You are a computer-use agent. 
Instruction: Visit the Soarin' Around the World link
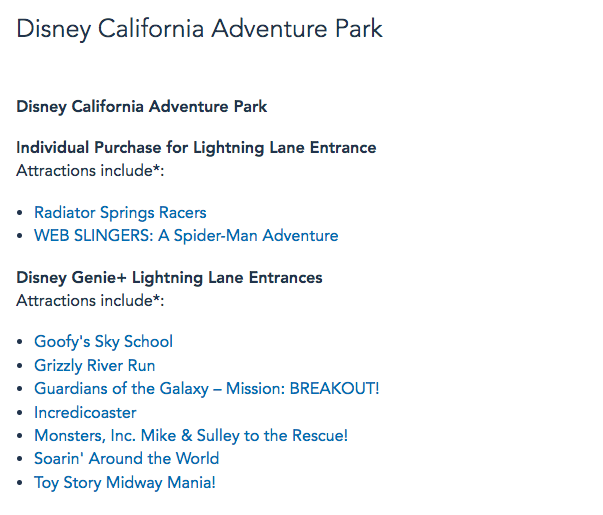(126, 458)
